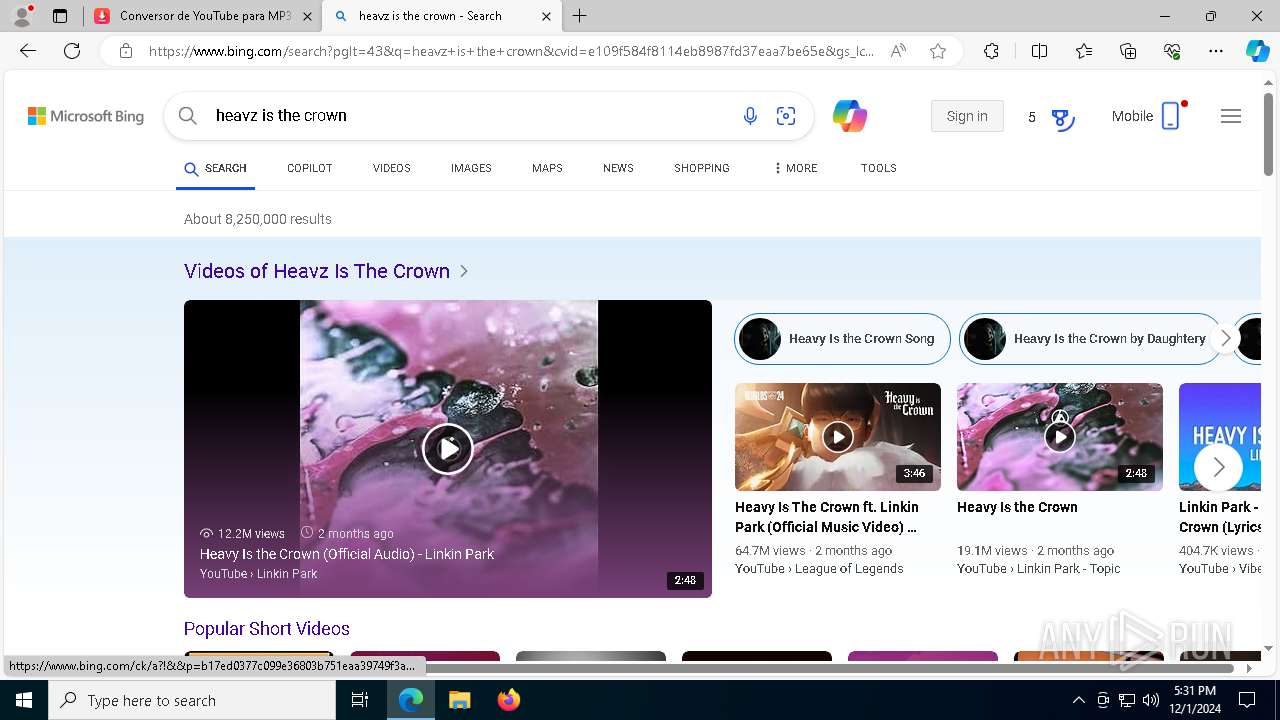
Task: Launch Firefox from the taskbar
Action: point(509,700)
